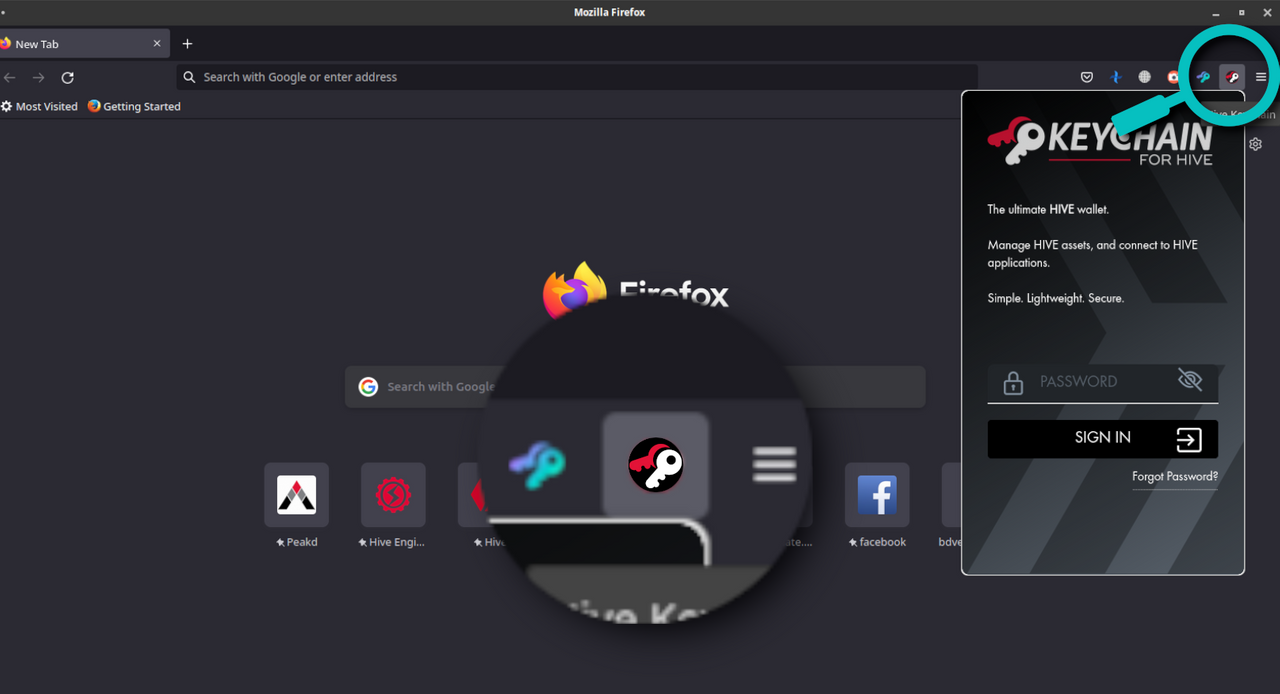This screenshot has height=694, width=1280.
Task: Follow the Forgot Password? link
Action: (1175, 477)
